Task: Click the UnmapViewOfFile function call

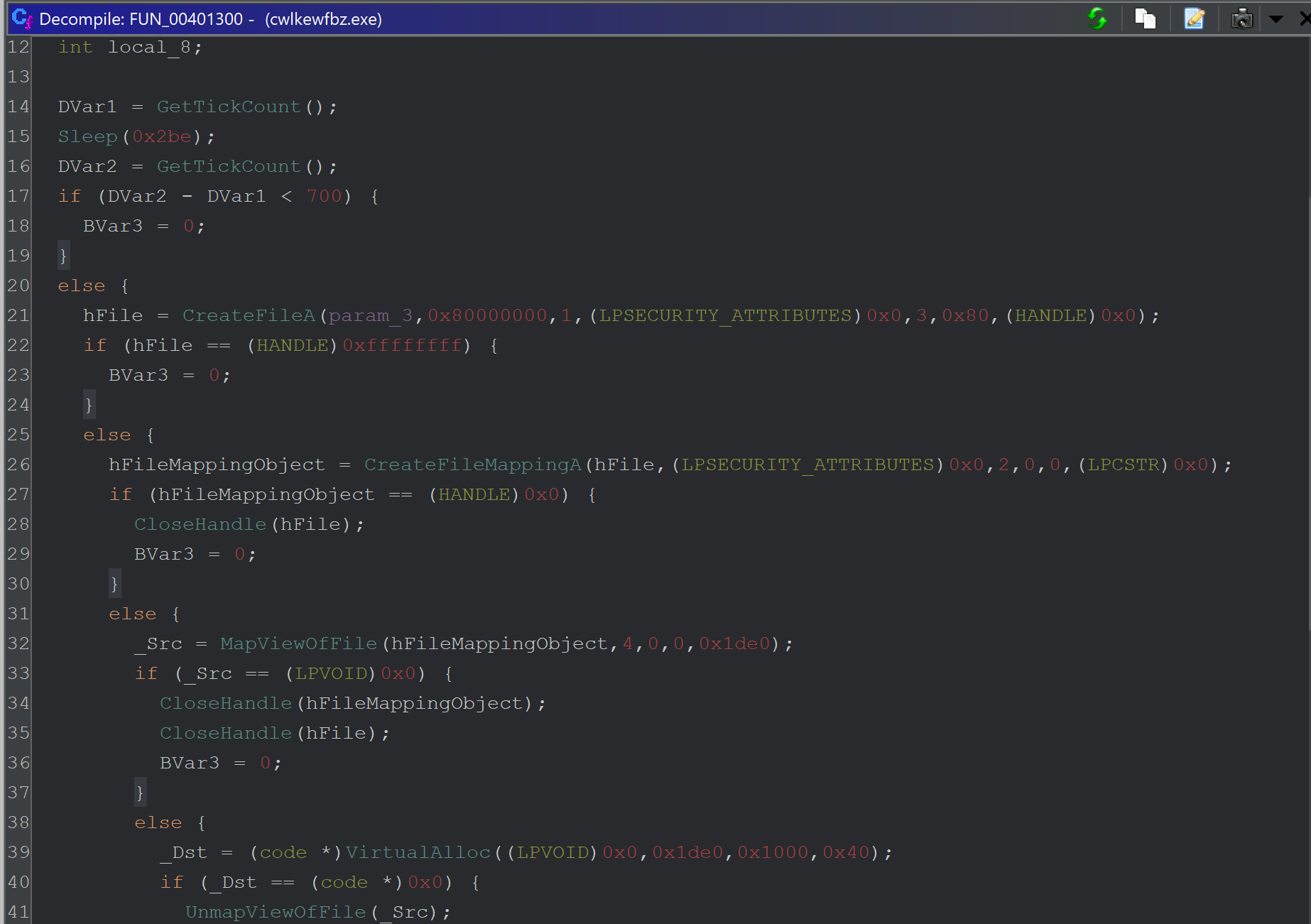Action: pyautogui.click(x=276, y=912)
